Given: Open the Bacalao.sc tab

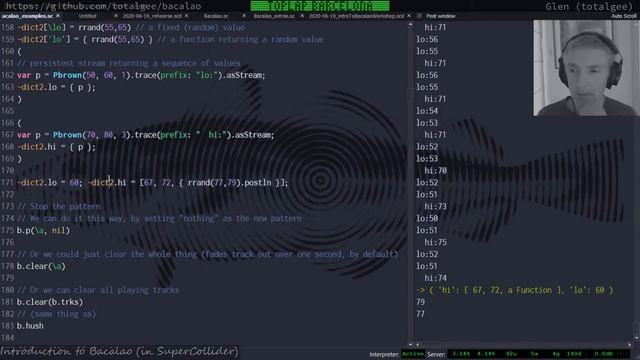Looking at the screenshot, I should (216, 16).
